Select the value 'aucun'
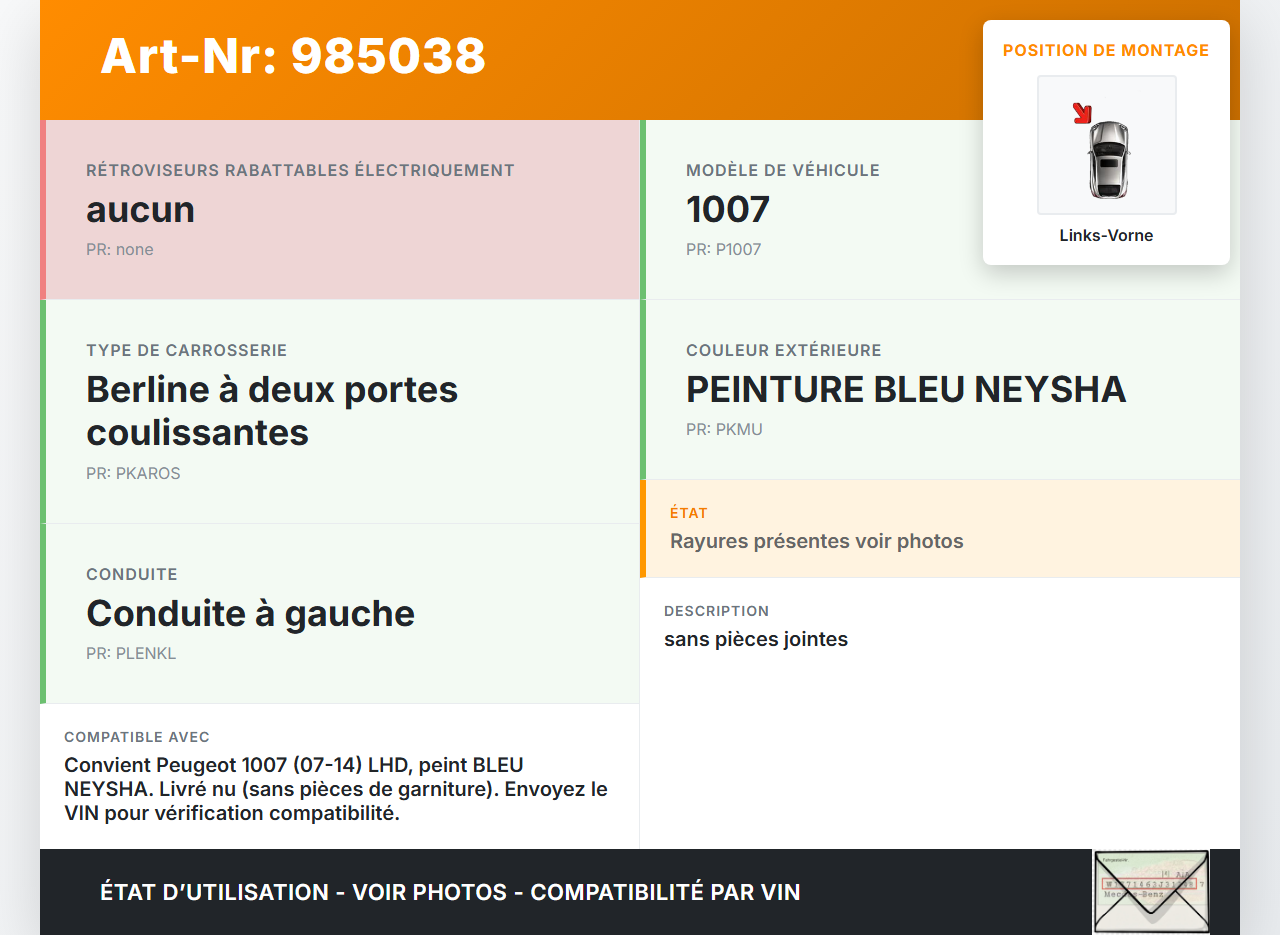Screen dimensions: 1280x935 (140, 210)
